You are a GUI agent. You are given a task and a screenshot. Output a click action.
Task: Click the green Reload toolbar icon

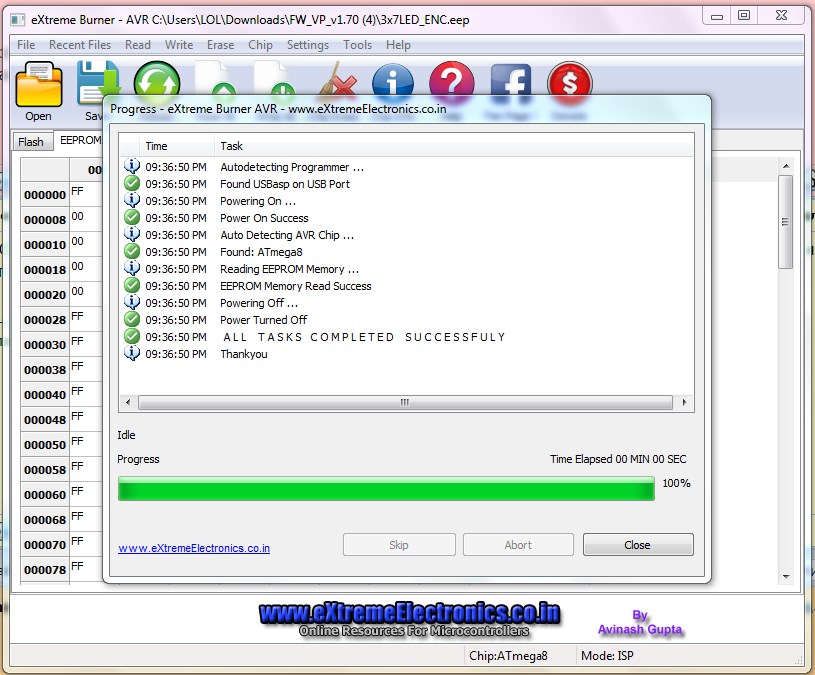[157, 78]
